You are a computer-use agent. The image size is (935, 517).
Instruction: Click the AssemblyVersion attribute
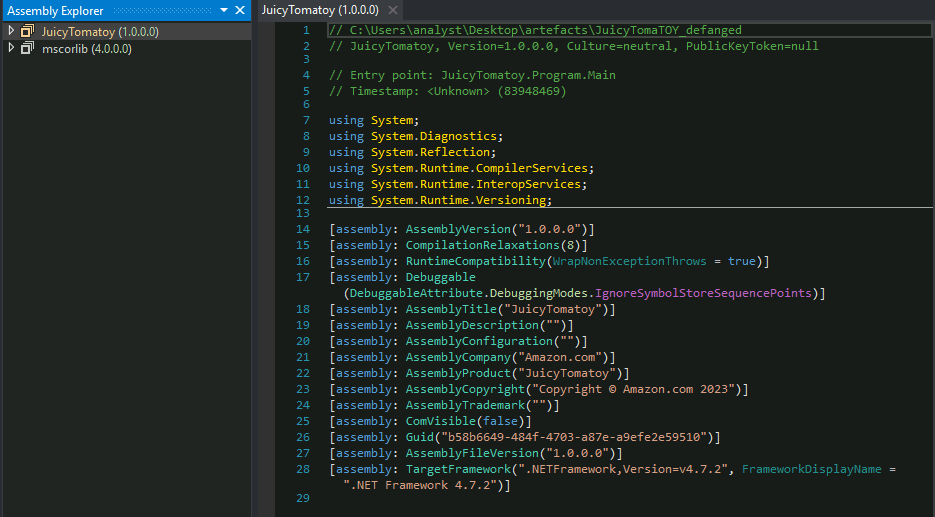pos(458,230)
